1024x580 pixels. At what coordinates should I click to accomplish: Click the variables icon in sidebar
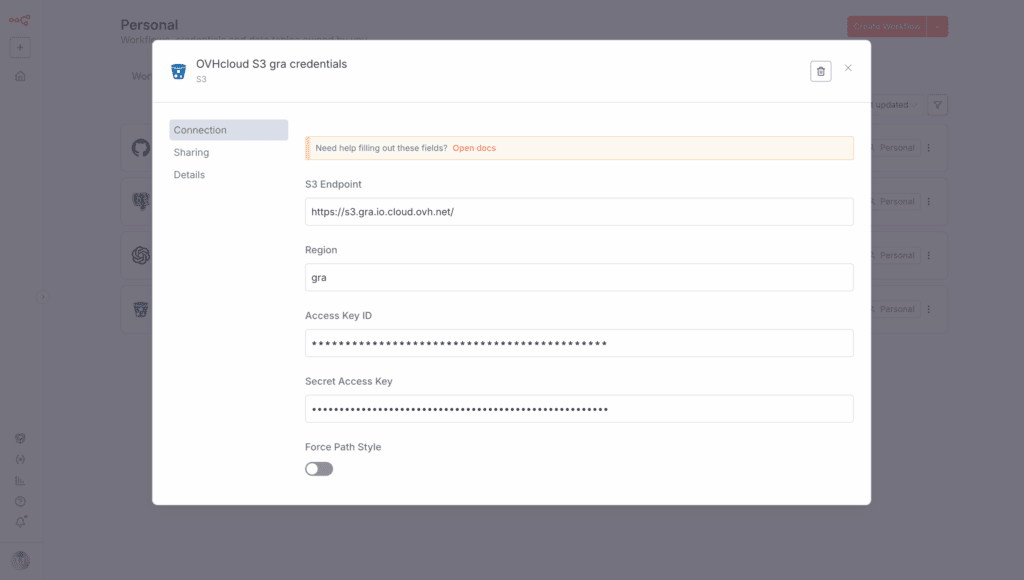20,460
